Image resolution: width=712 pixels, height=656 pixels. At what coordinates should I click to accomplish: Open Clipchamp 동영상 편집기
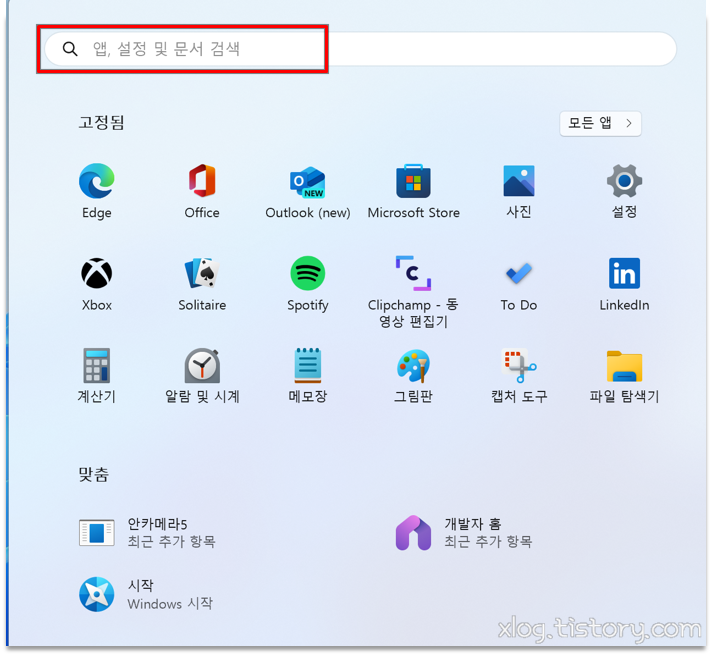click(x=413, y=273)
